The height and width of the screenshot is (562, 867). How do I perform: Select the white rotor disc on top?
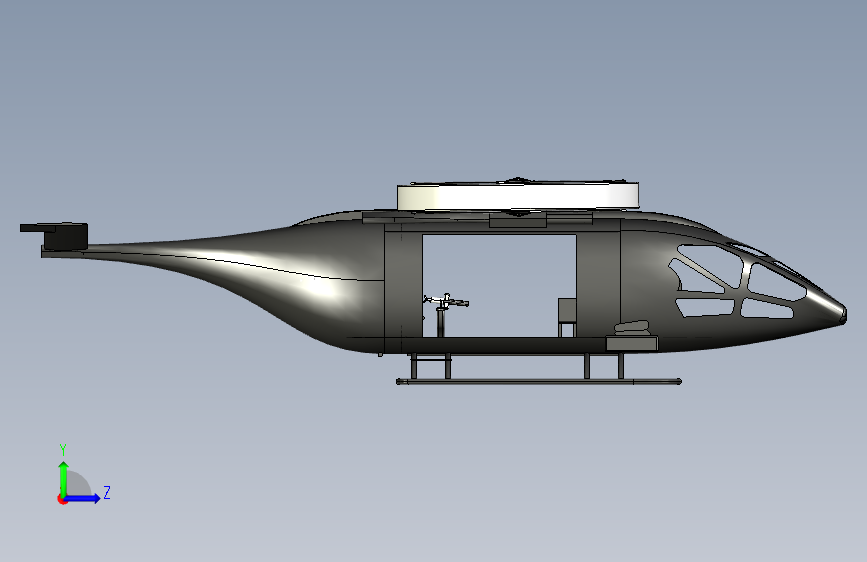pyautogui.click(x=518, y=196)
